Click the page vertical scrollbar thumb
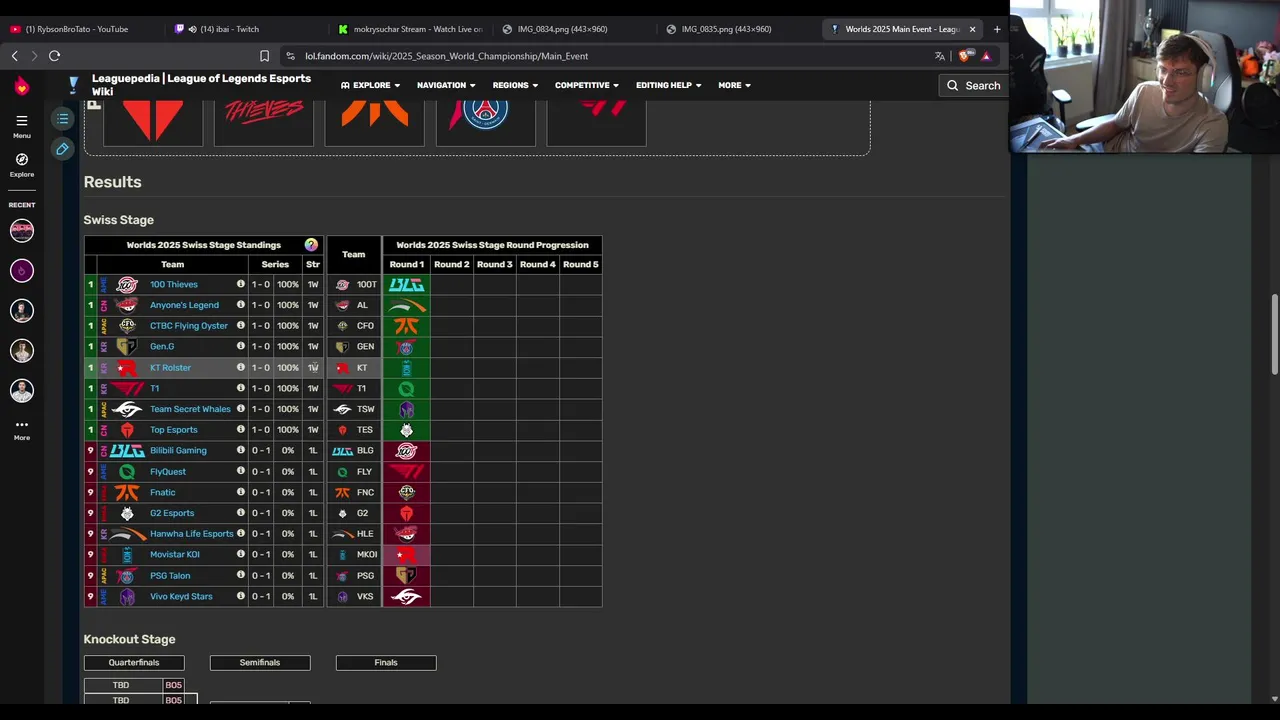This screenshot has width=1280, height=720. click(x=1274, y=336)
